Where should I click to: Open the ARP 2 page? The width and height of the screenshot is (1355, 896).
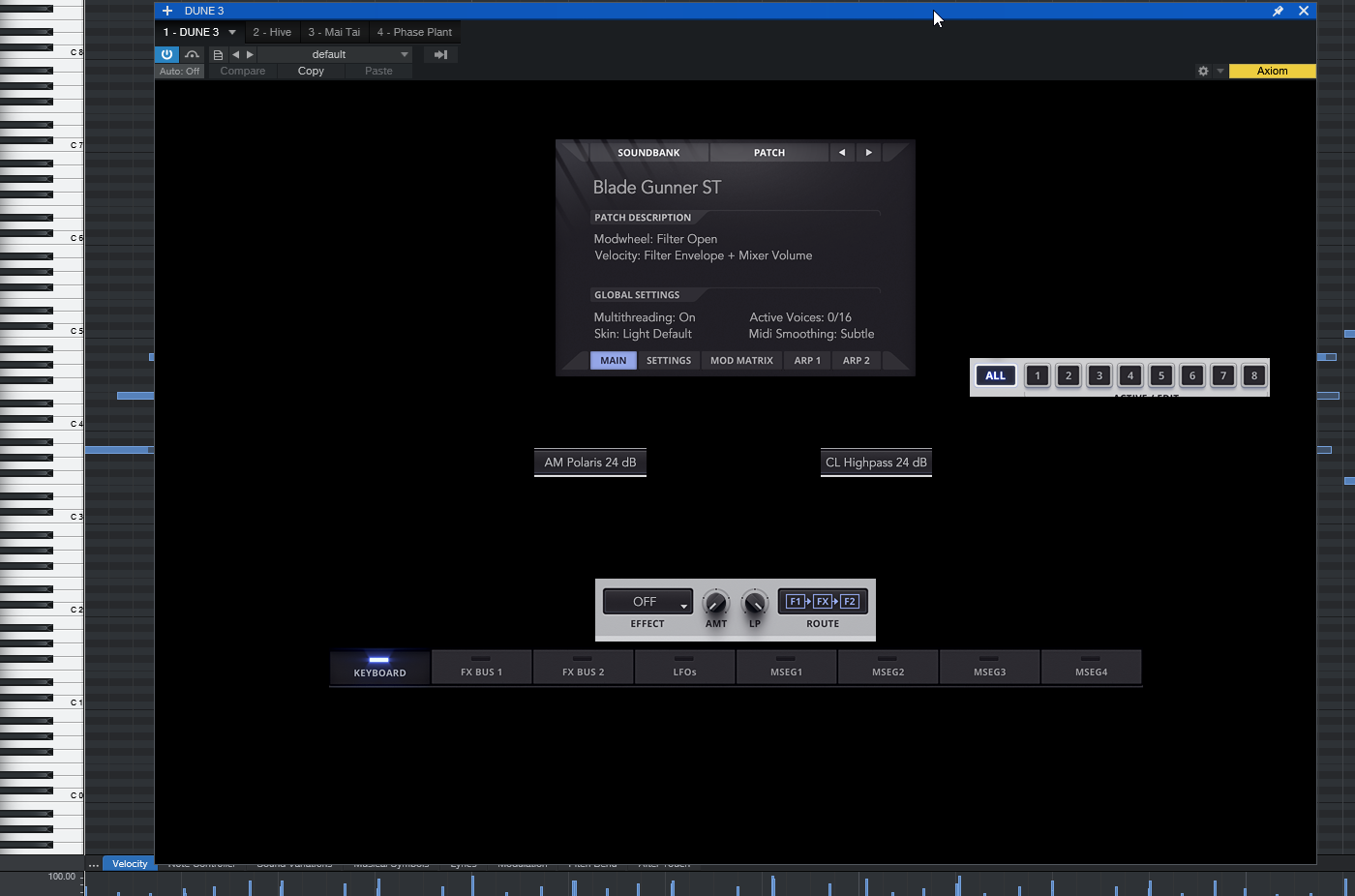coord(856,361)
